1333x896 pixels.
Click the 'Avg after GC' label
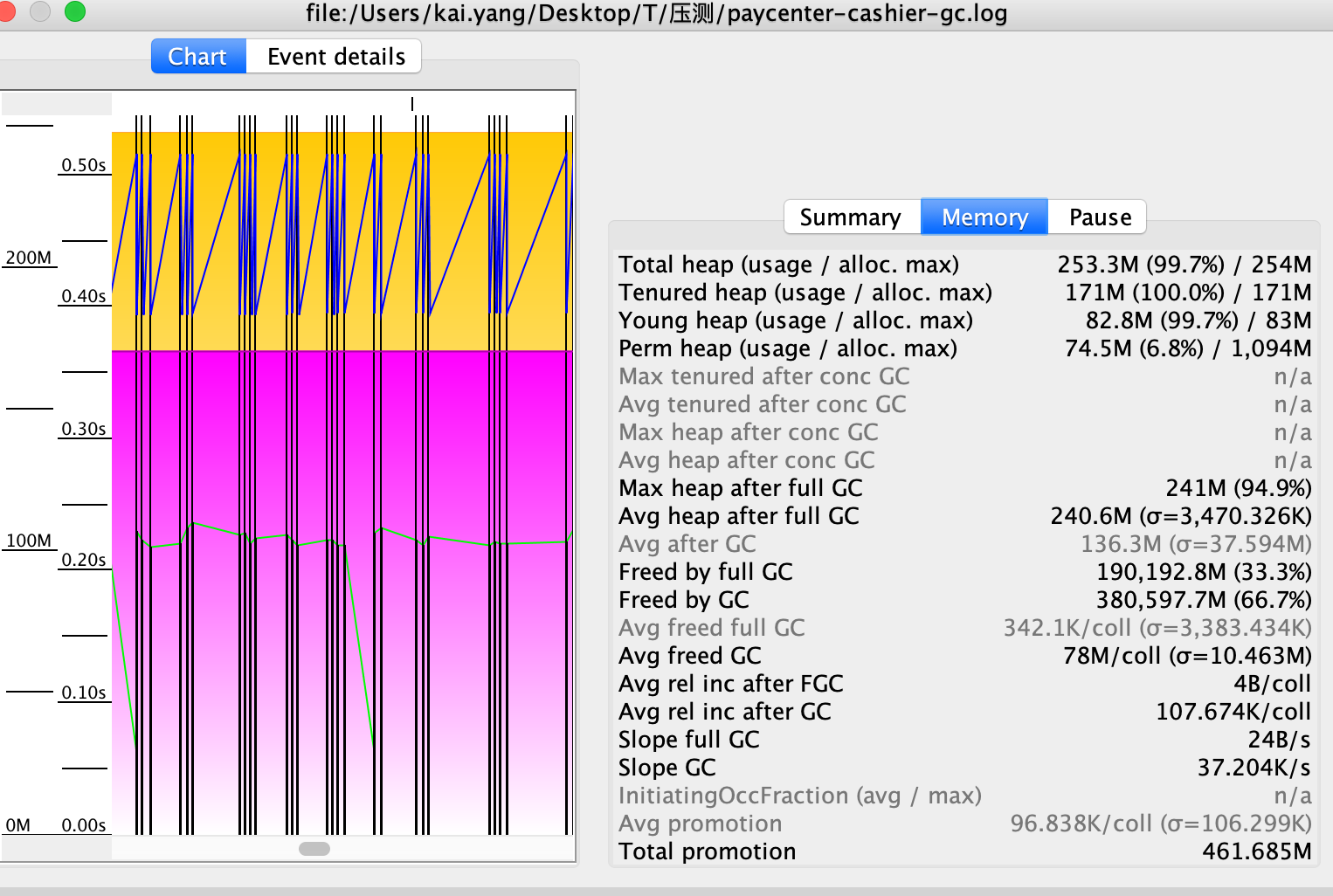(x=687, y=544)
